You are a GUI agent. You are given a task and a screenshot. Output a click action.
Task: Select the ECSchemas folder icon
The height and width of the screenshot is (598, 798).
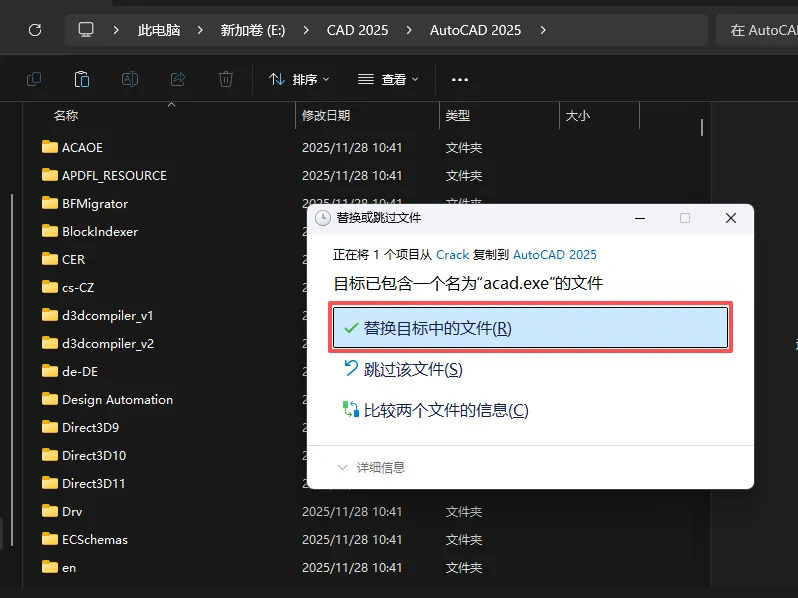point(49,539)
